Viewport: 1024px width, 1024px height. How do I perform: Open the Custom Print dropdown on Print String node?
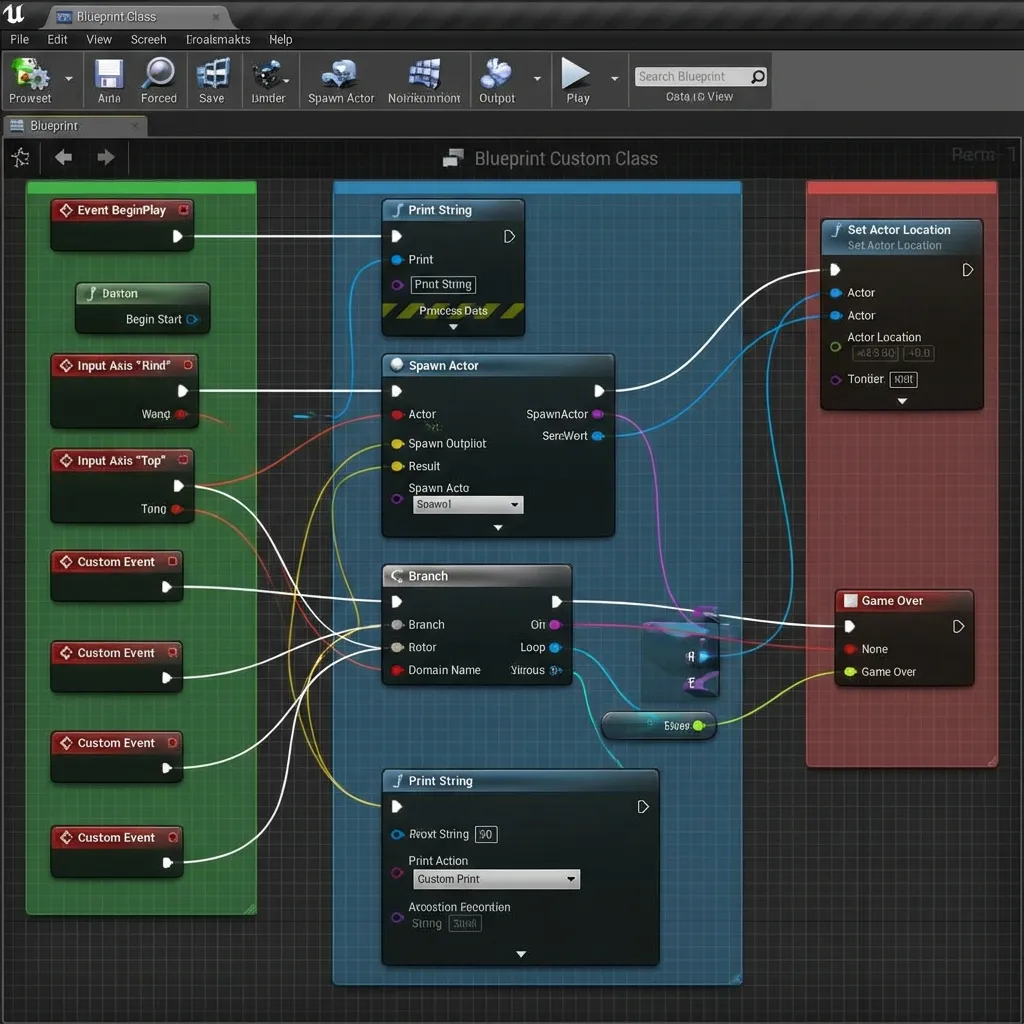point(496,879)
